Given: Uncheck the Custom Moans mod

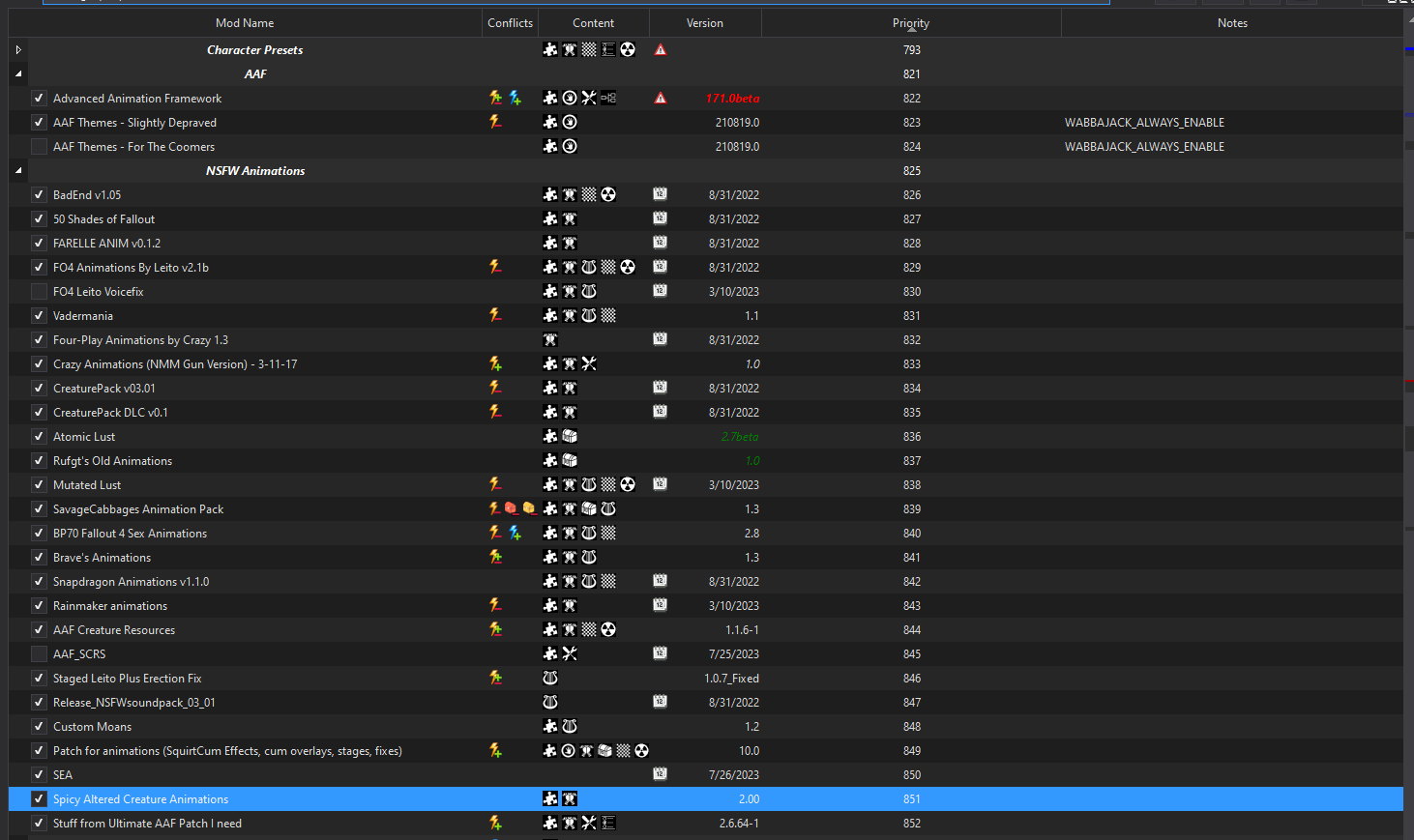Looking at the screenshot, I should coord(39,726).
